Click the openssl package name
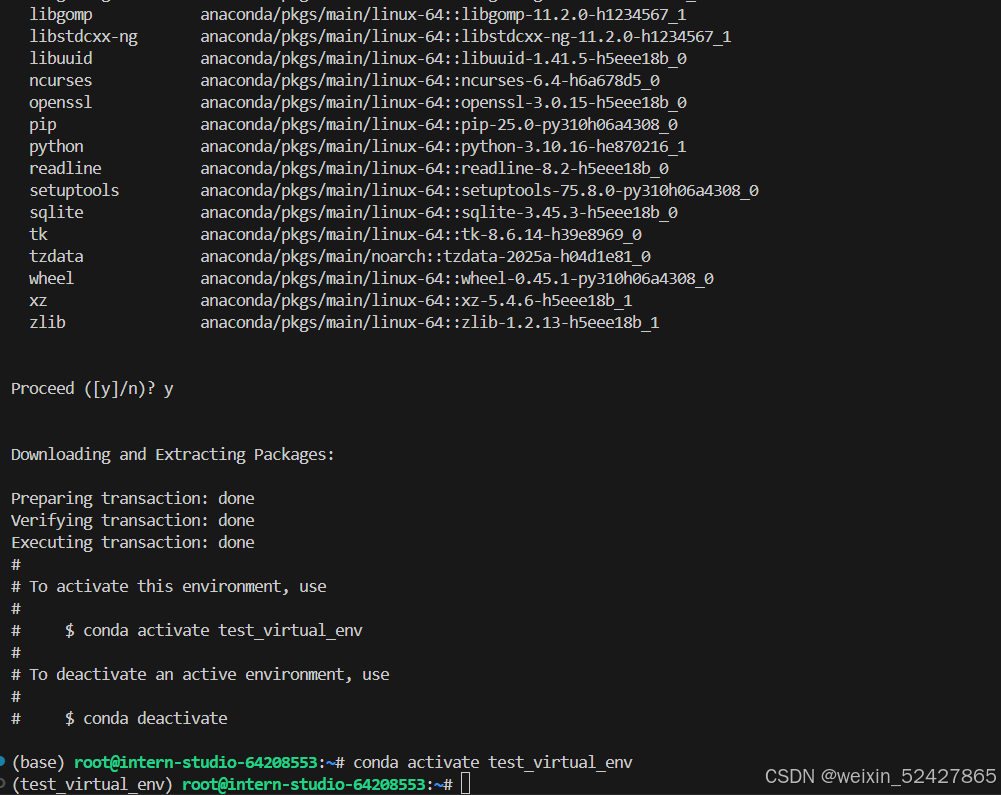 [60, 102]
